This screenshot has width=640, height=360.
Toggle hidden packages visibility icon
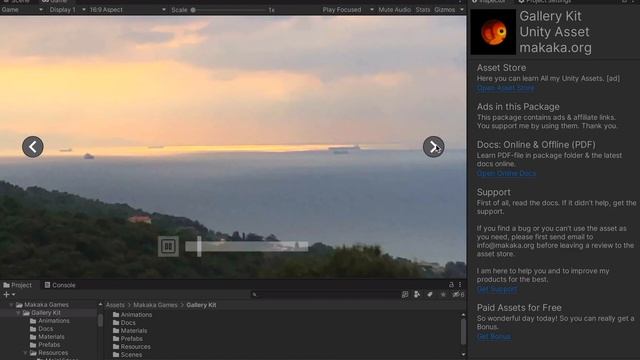pyautogui.click(x=458, y=294)
